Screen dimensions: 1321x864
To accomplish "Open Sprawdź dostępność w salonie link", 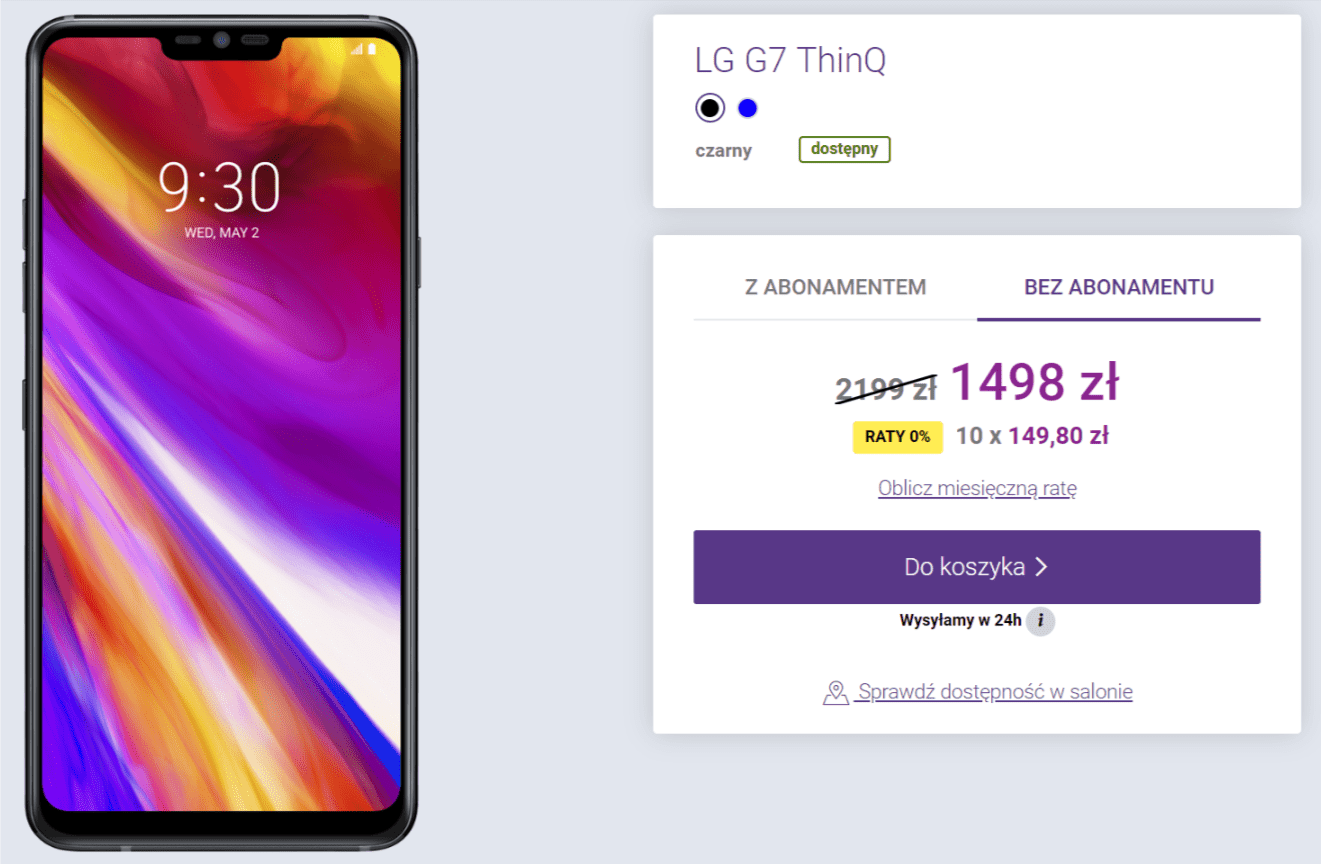I will tap(993, 692).
